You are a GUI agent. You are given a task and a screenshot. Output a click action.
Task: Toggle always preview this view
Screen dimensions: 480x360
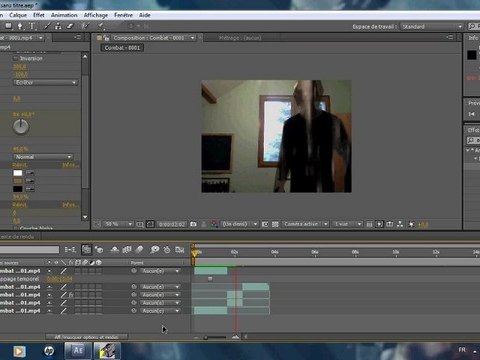click(x=96, y=224)
